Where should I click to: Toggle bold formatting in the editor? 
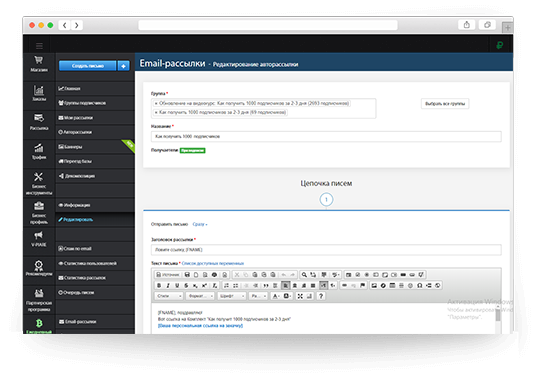[x=159, y=285]
